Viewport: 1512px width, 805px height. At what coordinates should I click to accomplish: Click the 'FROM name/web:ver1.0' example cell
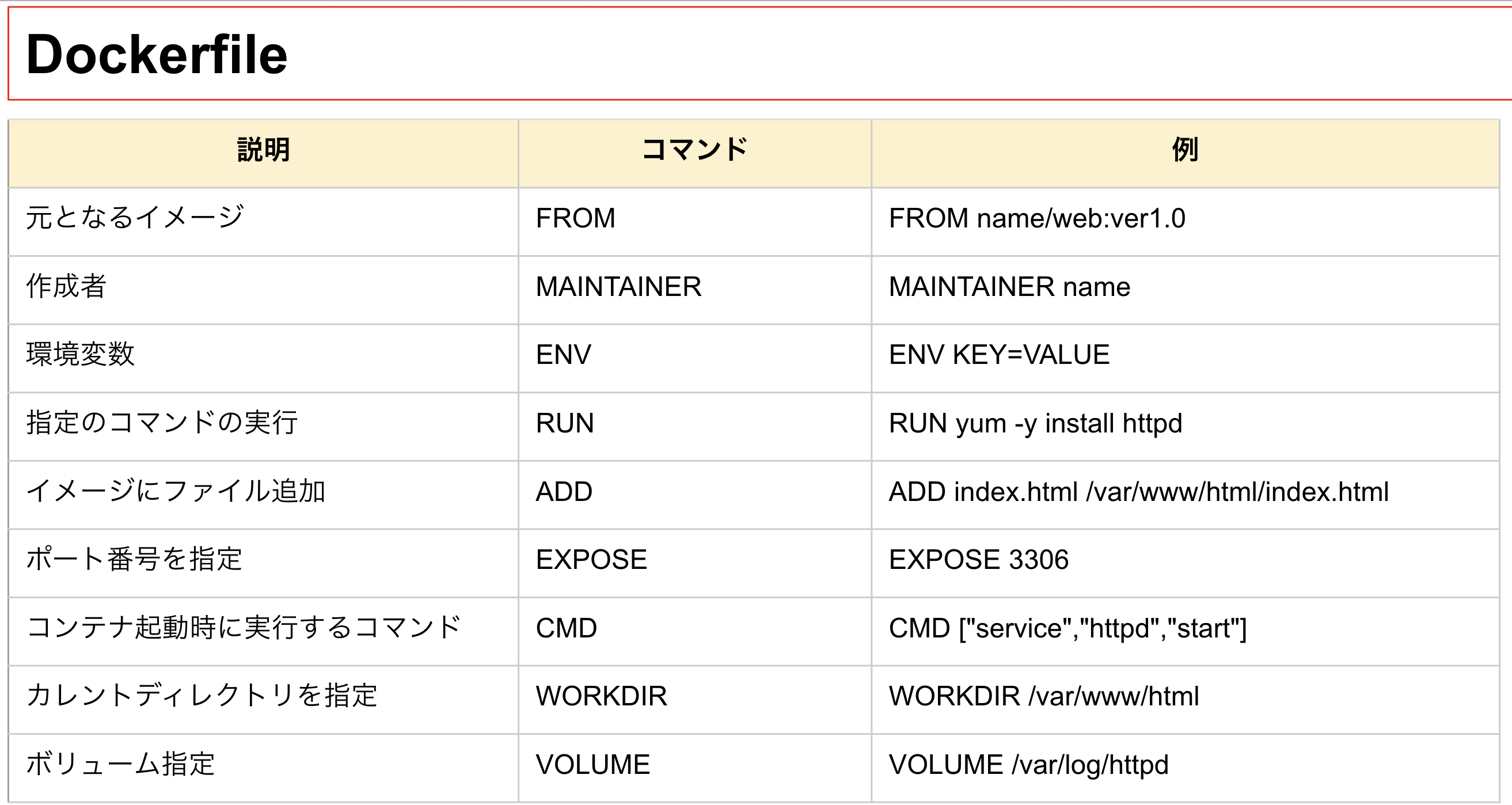[x=1036, y=218]
